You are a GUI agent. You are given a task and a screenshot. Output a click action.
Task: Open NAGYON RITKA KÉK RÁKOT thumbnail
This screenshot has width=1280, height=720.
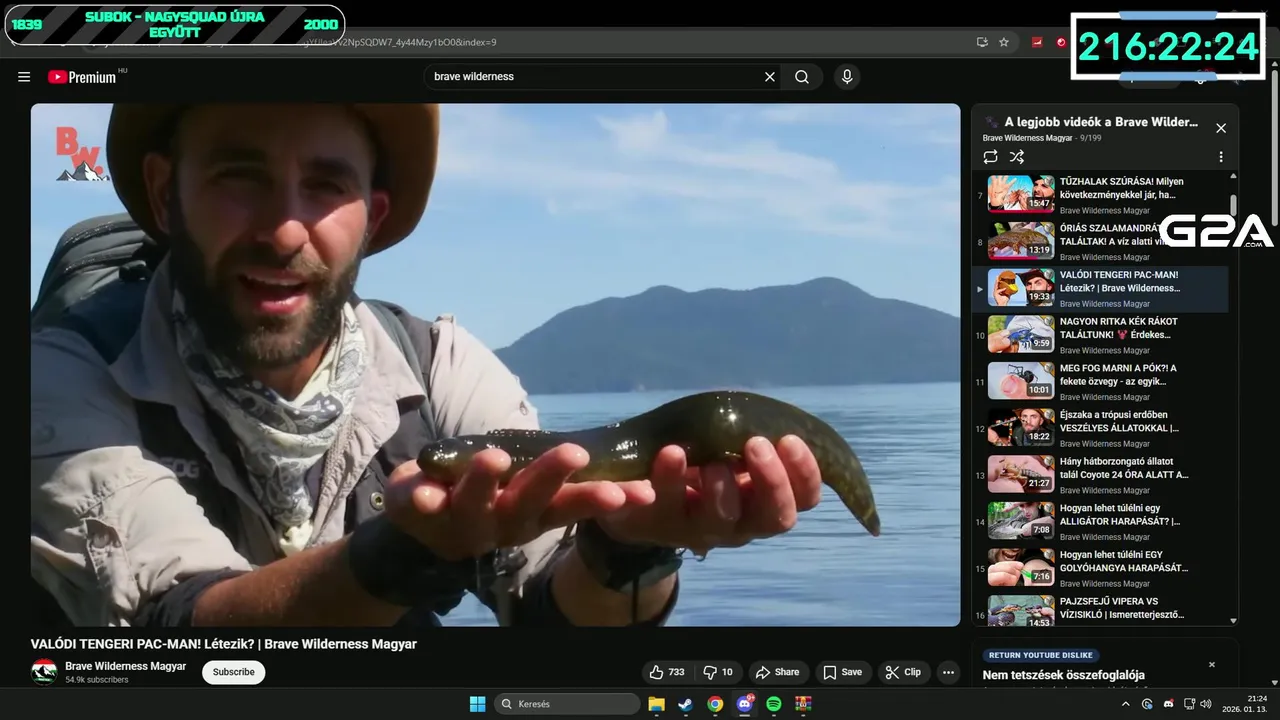tap(1021, 334)
